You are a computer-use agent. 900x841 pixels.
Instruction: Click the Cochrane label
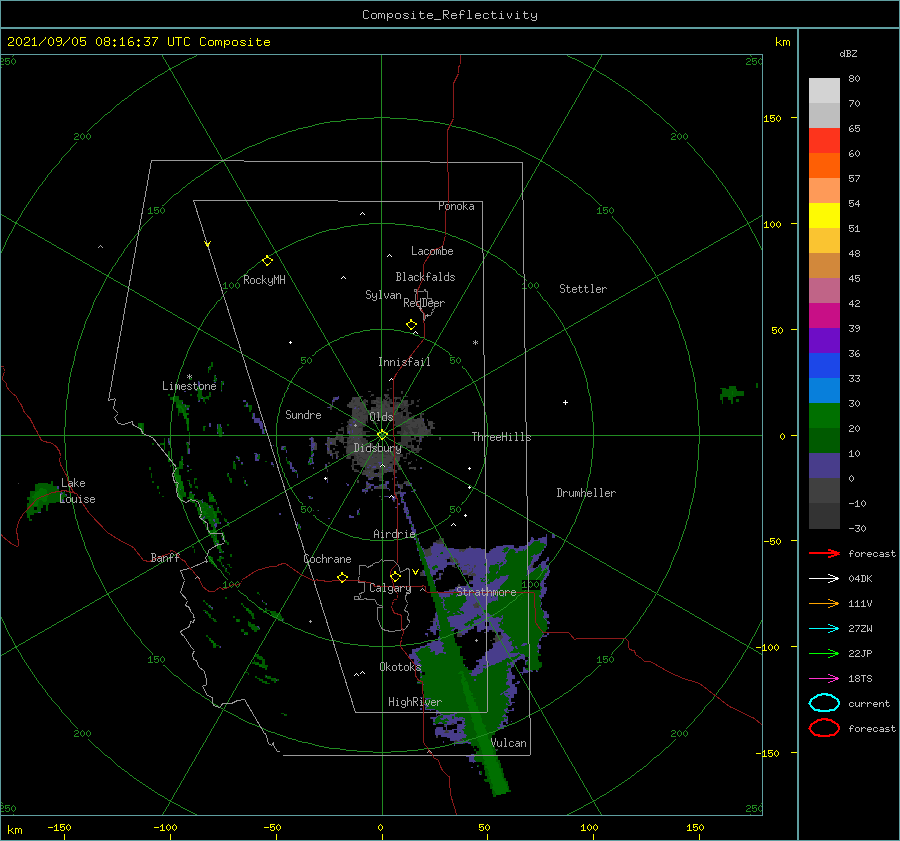coord(327,559)
